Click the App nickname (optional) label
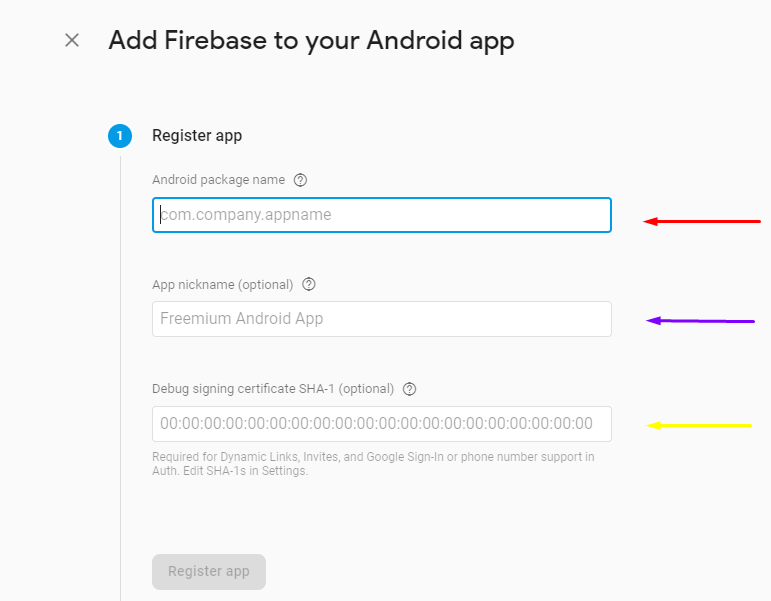The image size is (771, 601). [223, 285]
